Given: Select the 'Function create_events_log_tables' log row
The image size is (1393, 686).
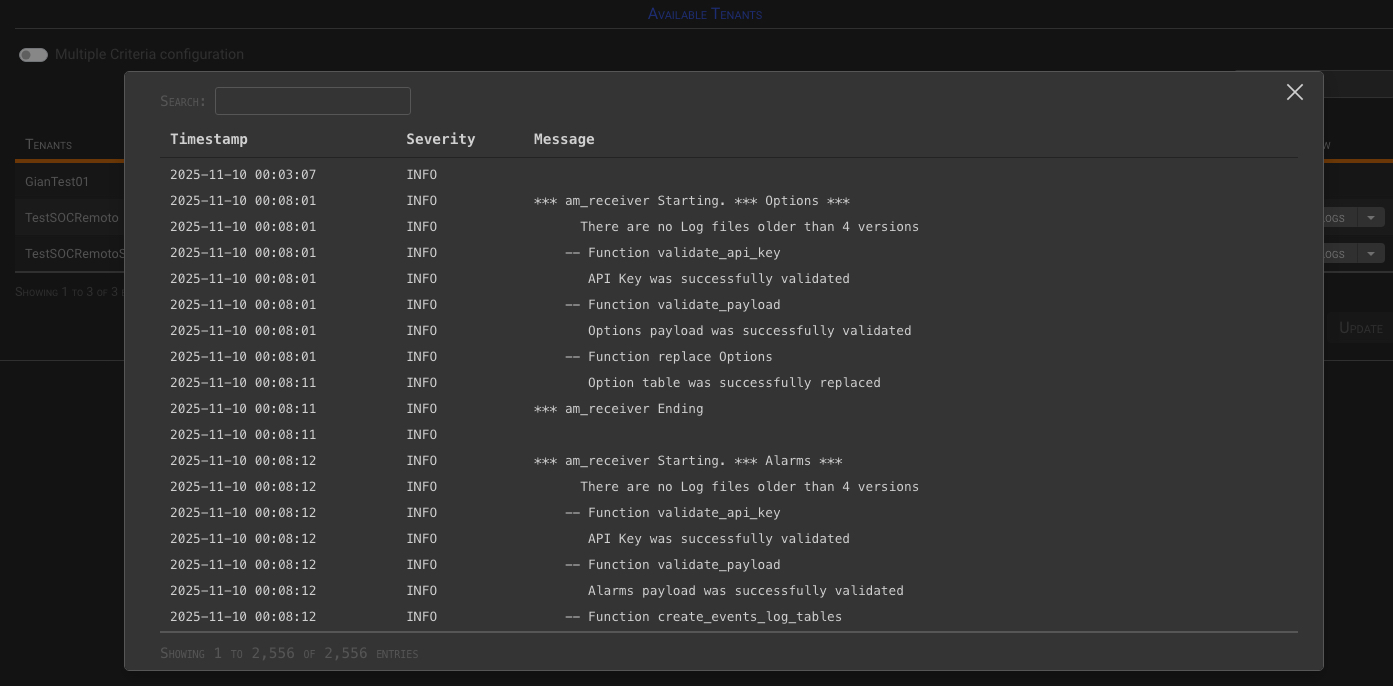Looking at the screenshot, I should pyautogui.click(x=703, y=617).
